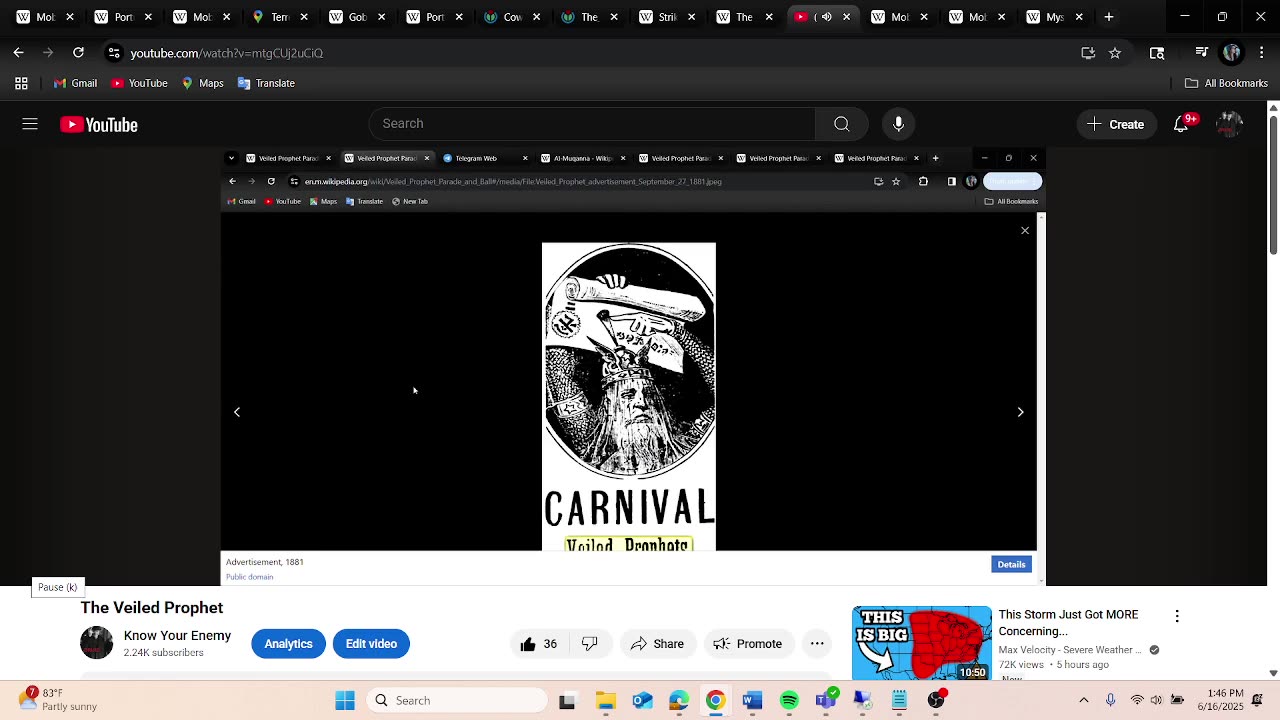Open This Storm Just Got MORE Concerning title
This screenshot has height=720, width=1280.
point(1068,623)
